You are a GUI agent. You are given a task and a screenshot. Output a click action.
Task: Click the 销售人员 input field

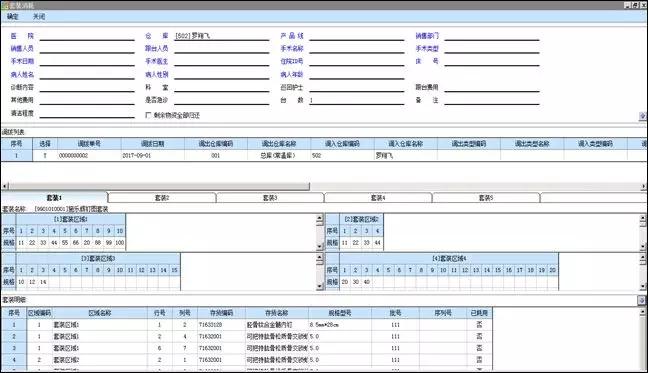pyautogui.click(x=87, y=48)
